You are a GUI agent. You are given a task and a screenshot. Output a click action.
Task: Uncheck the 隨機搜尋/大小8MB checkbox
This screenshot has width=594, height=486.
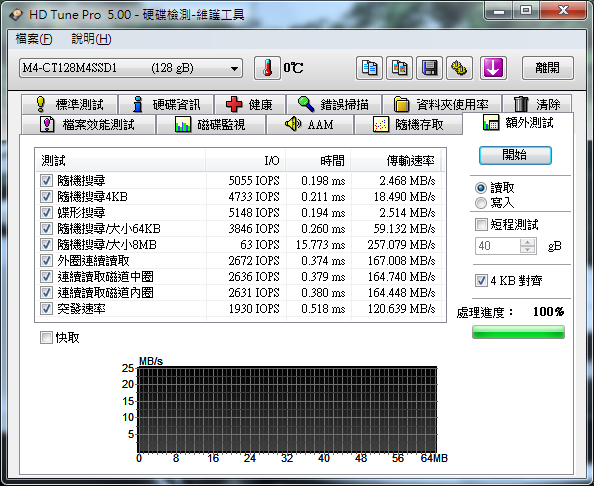point(46,244)
